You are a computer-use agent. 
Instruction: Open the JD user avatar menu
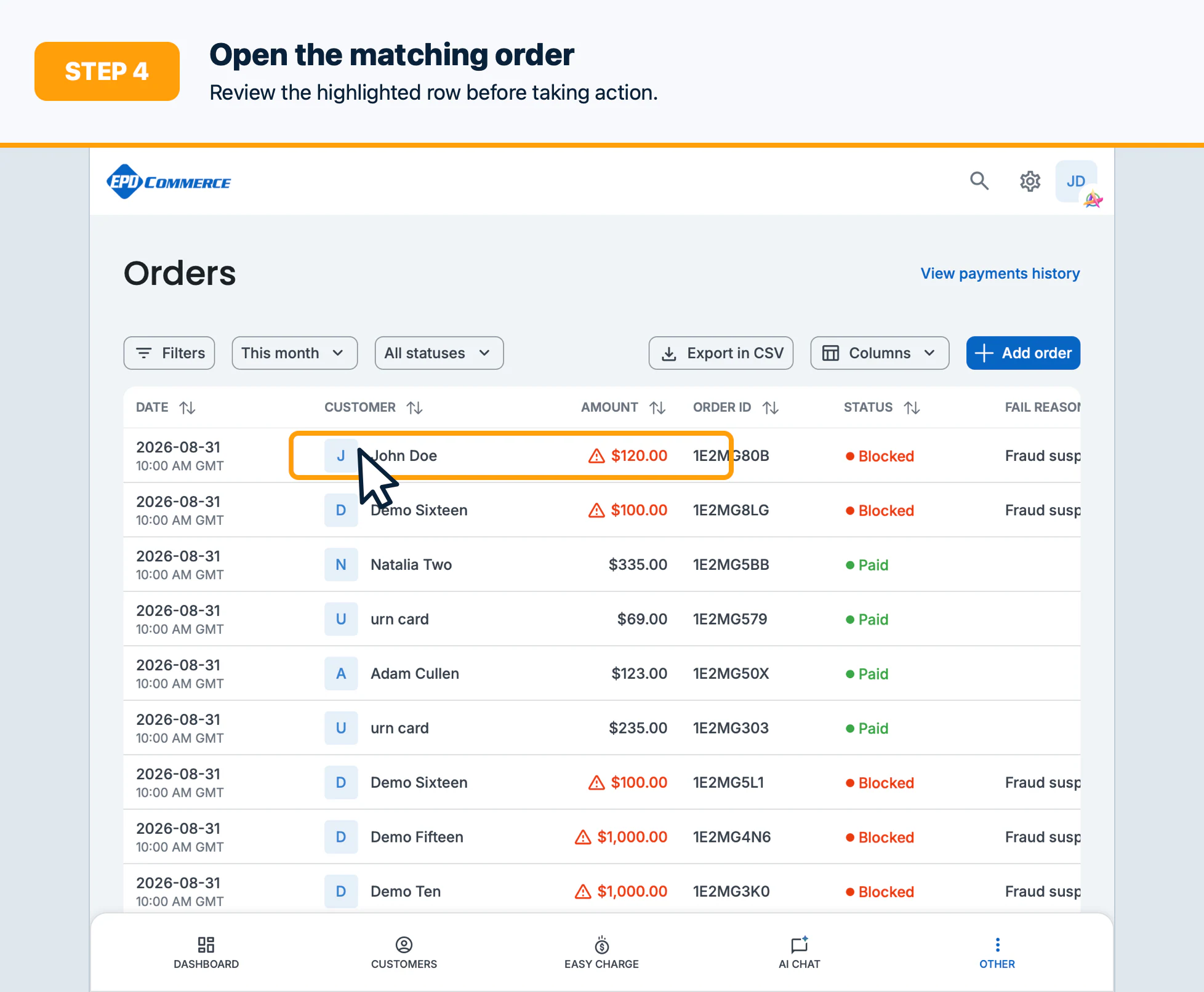coord(1076,181)
